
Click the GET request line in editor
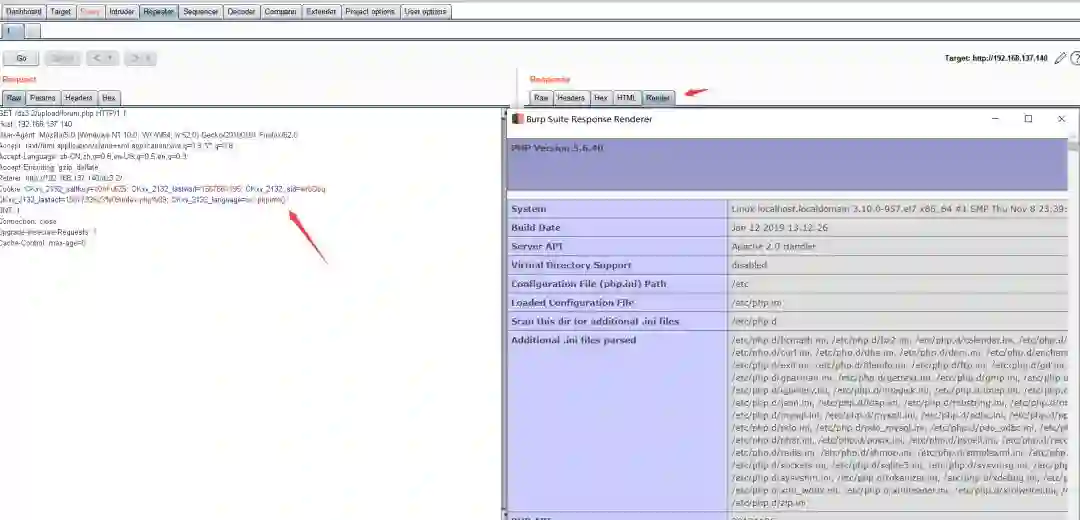[x=63, y=113]
